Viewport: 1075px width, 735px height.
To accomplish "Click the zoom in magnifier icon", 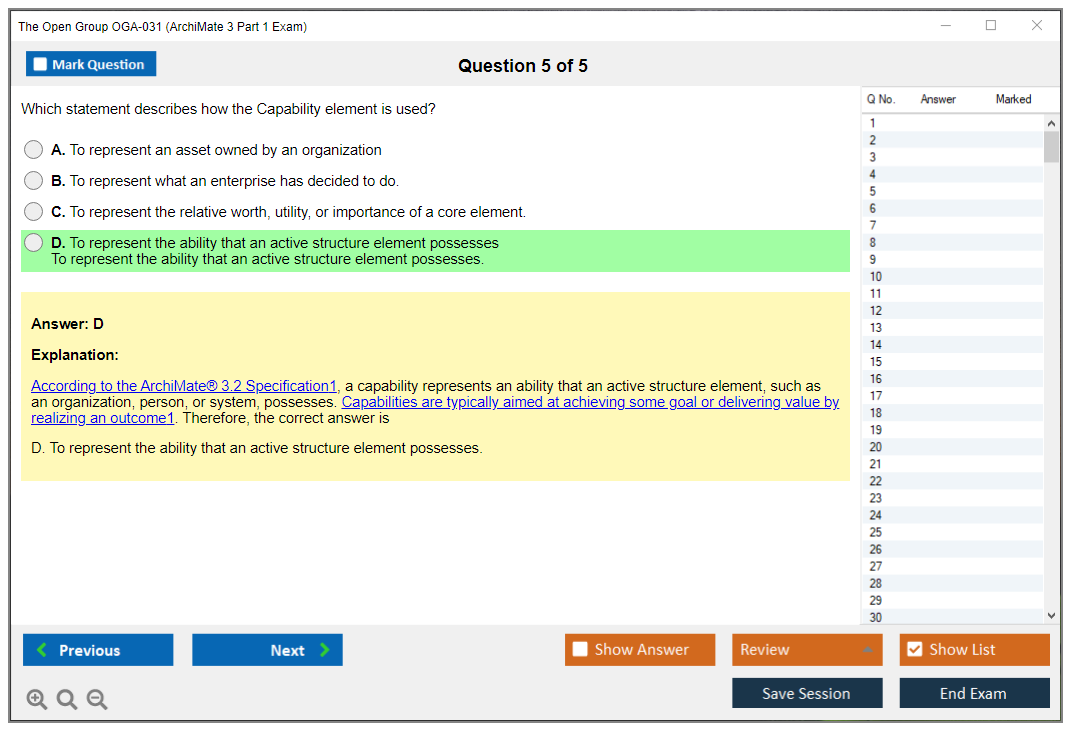I will point(37,699).
